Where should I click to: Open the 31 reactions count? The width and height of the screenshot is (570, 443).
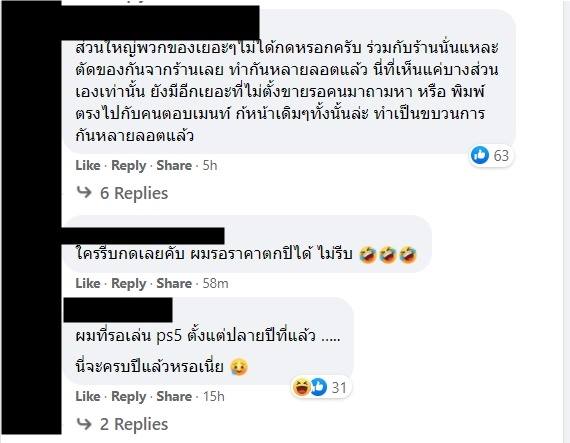tap(339, 387)
